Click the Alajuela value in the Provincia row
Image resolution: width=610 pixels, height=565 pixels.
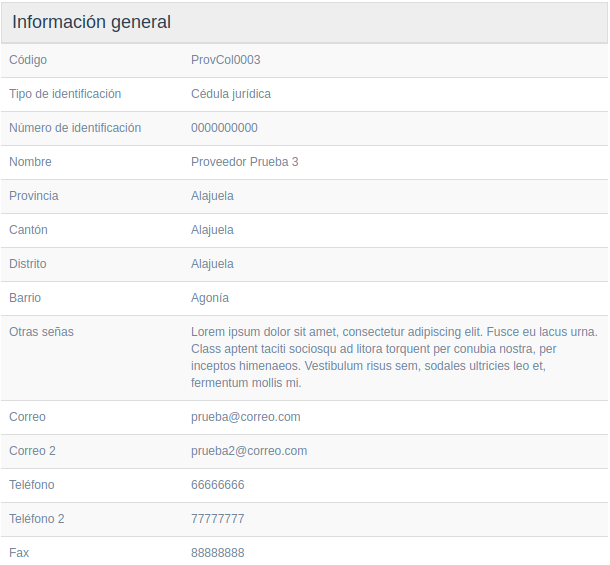[212, 196]
